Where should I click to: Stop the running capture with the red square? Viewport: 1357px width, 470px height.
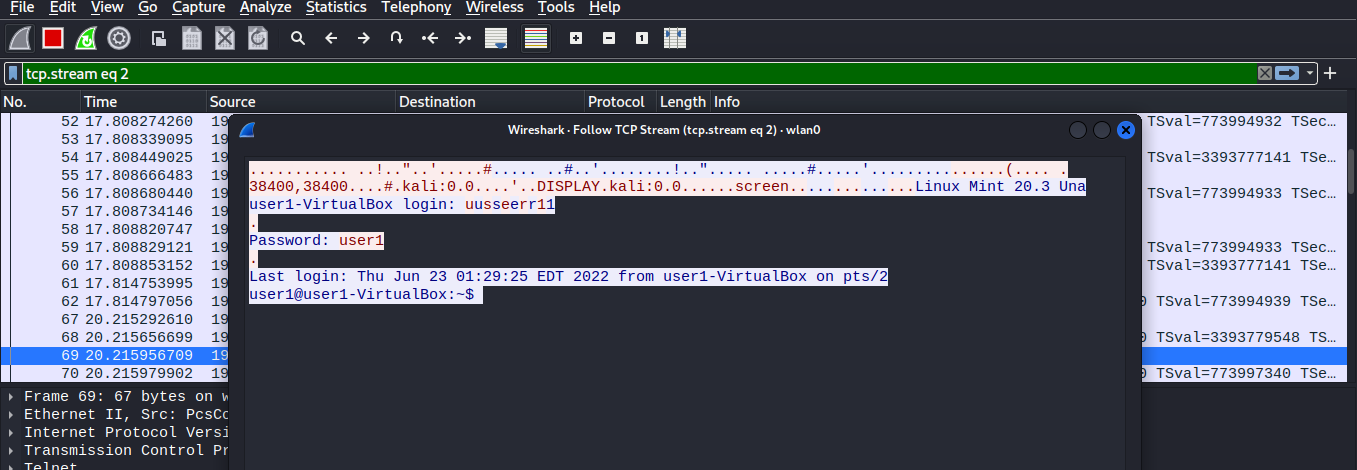point(53,38)
